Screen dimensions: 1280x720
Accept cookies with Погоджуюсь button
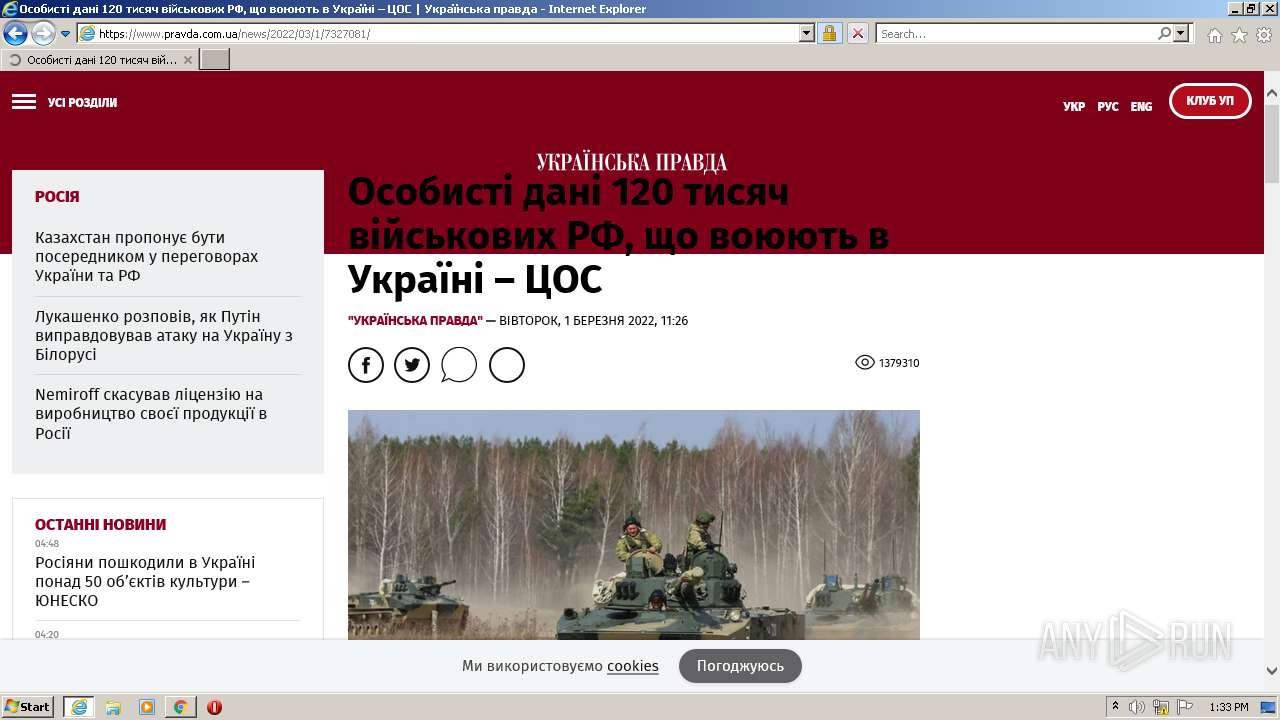point(740,666)
